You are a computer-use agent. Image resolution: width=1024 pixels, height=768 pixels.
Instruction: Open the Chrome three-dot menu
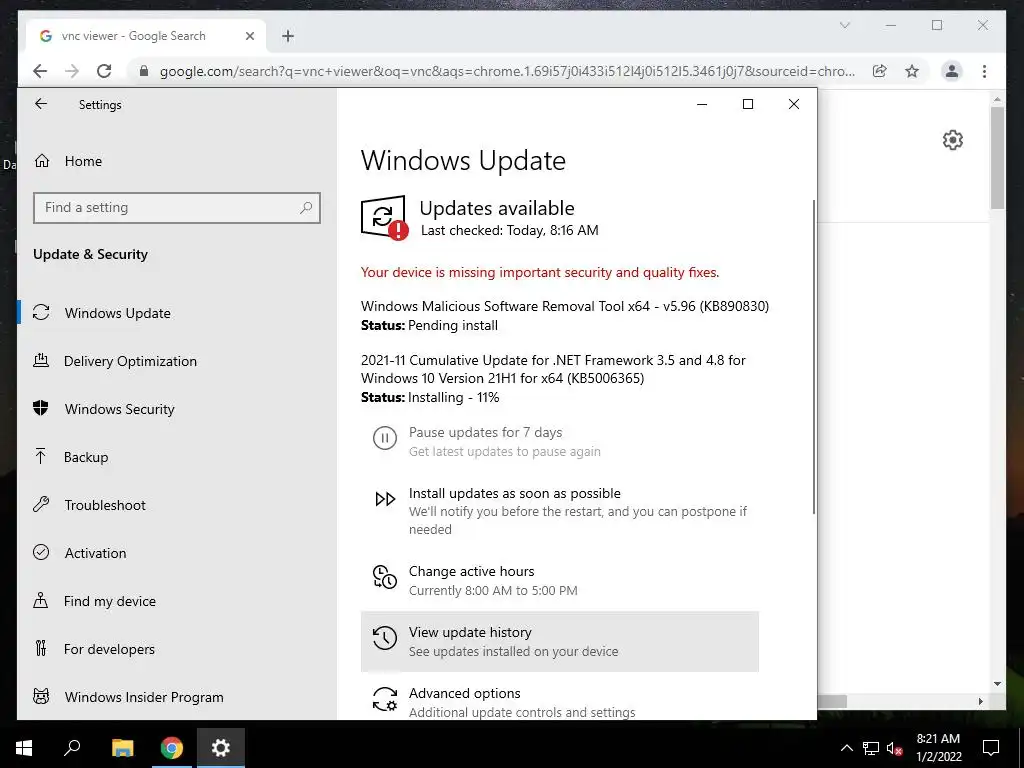tap(984, 71)
